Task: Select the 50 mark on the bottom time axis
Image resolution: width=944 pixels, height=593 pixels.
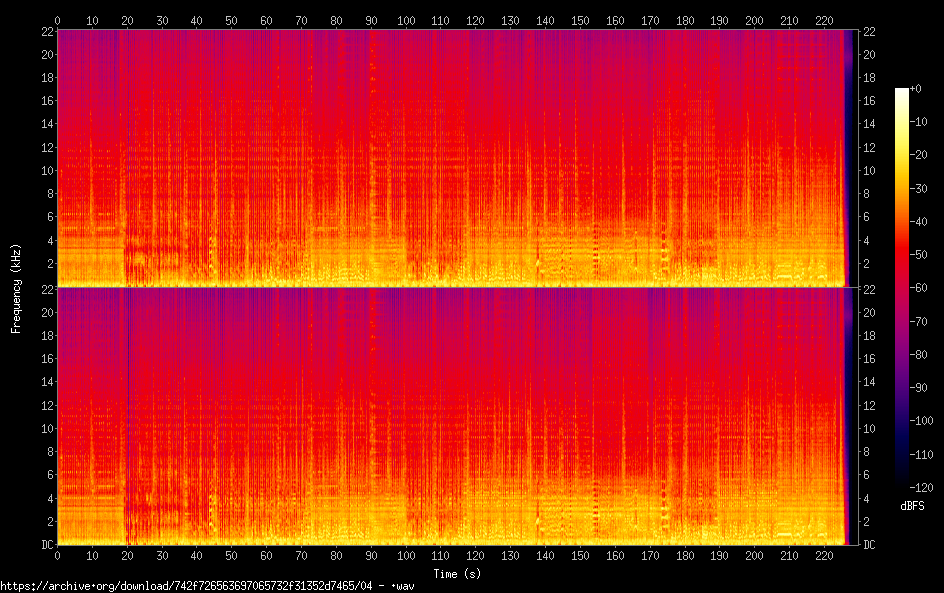Action: [x=231, y=555]
